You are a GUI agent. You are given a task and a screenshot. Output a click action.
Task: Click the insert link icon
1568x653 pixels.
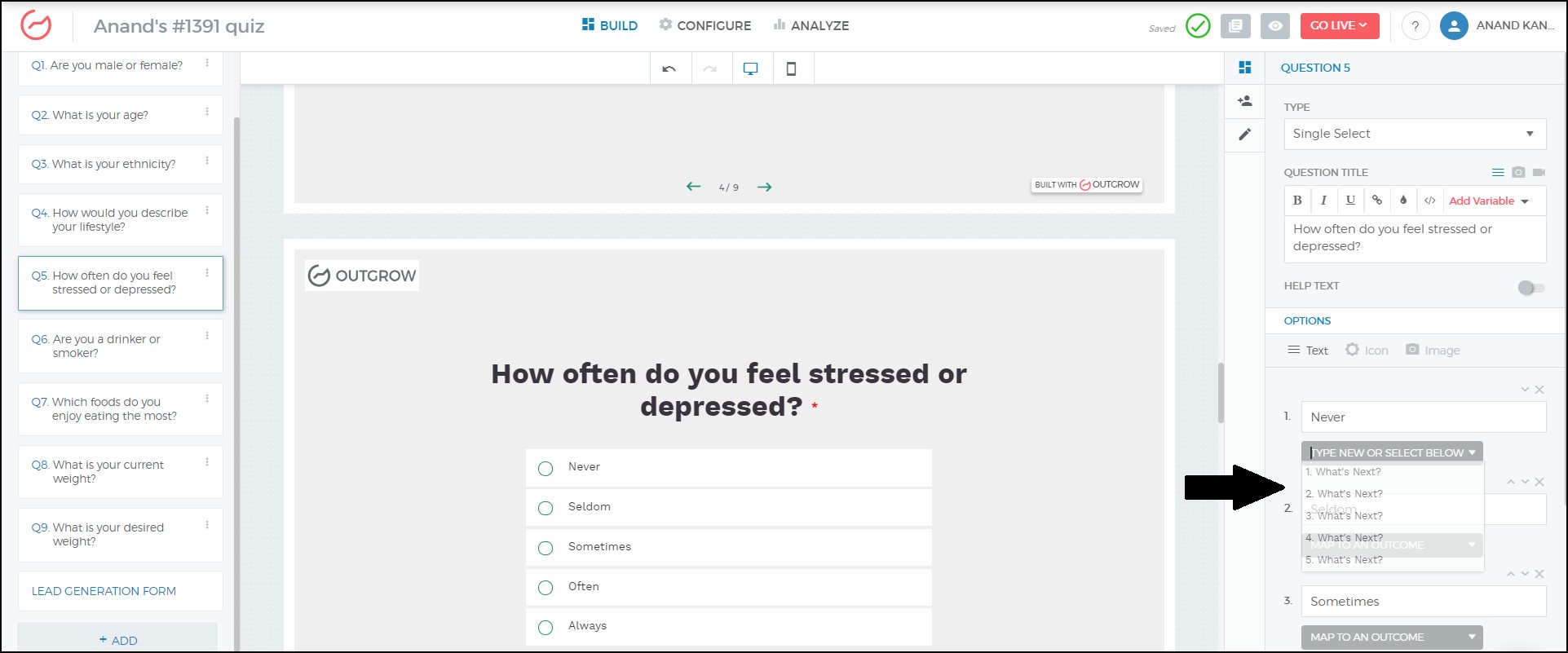pyautogui.click(x=1377, y=201)
